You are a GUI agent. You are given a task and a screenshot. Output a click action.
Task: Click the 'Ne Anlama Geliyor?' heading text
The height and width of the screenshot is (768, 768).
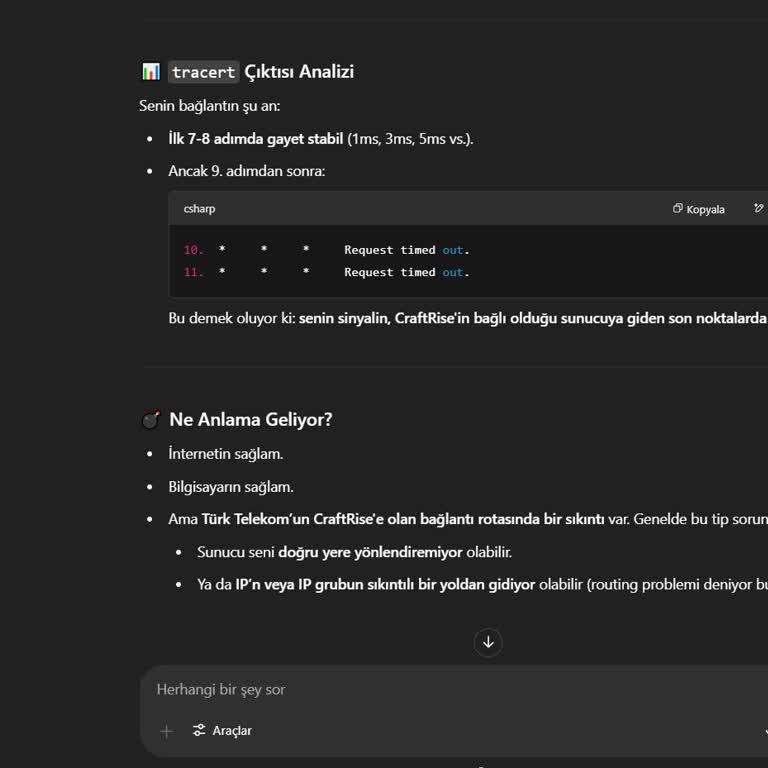(250, 420)
